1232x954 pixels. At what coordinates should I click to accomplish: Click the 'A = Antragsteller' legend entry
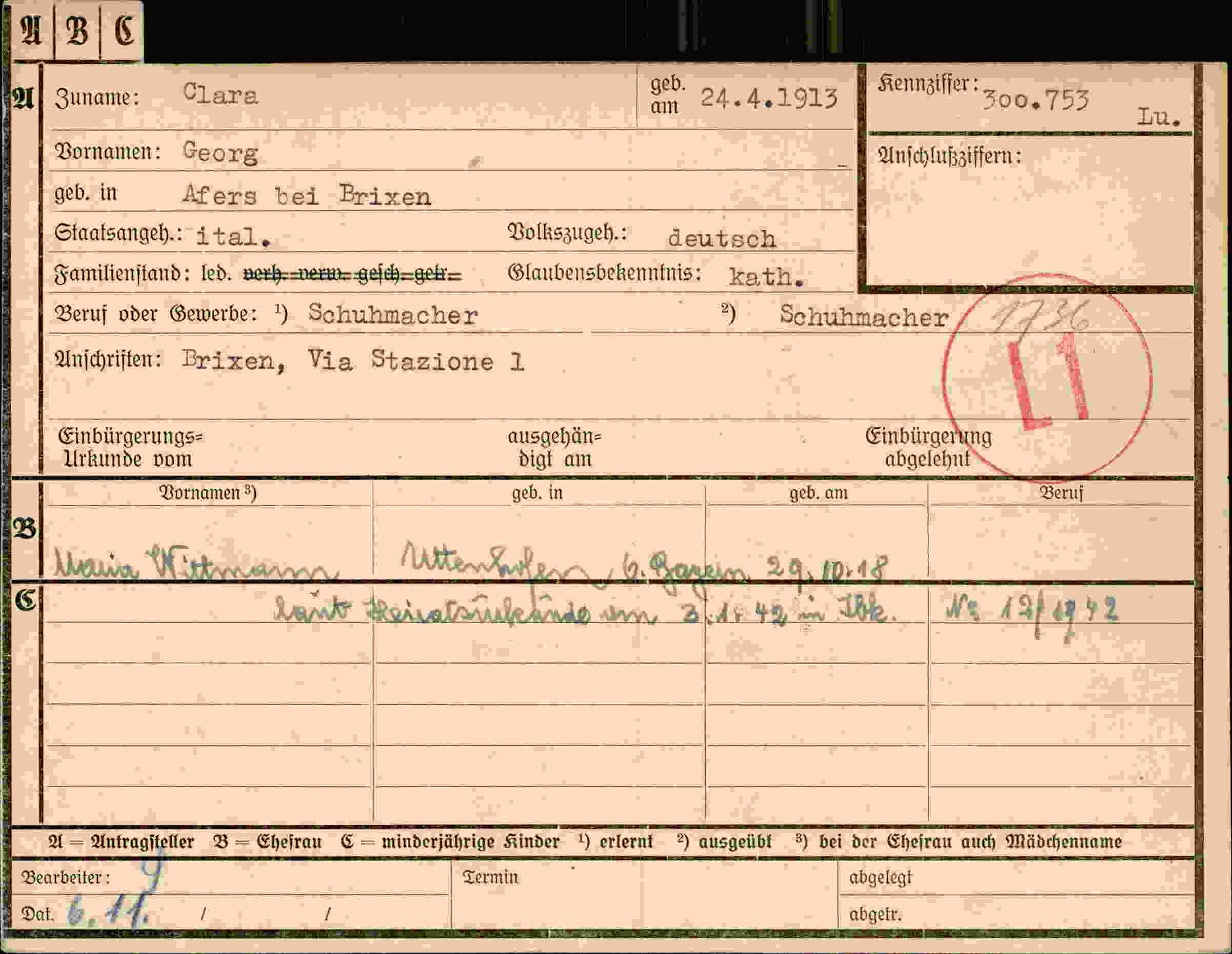pyautogui.click(x=121, y=842)
